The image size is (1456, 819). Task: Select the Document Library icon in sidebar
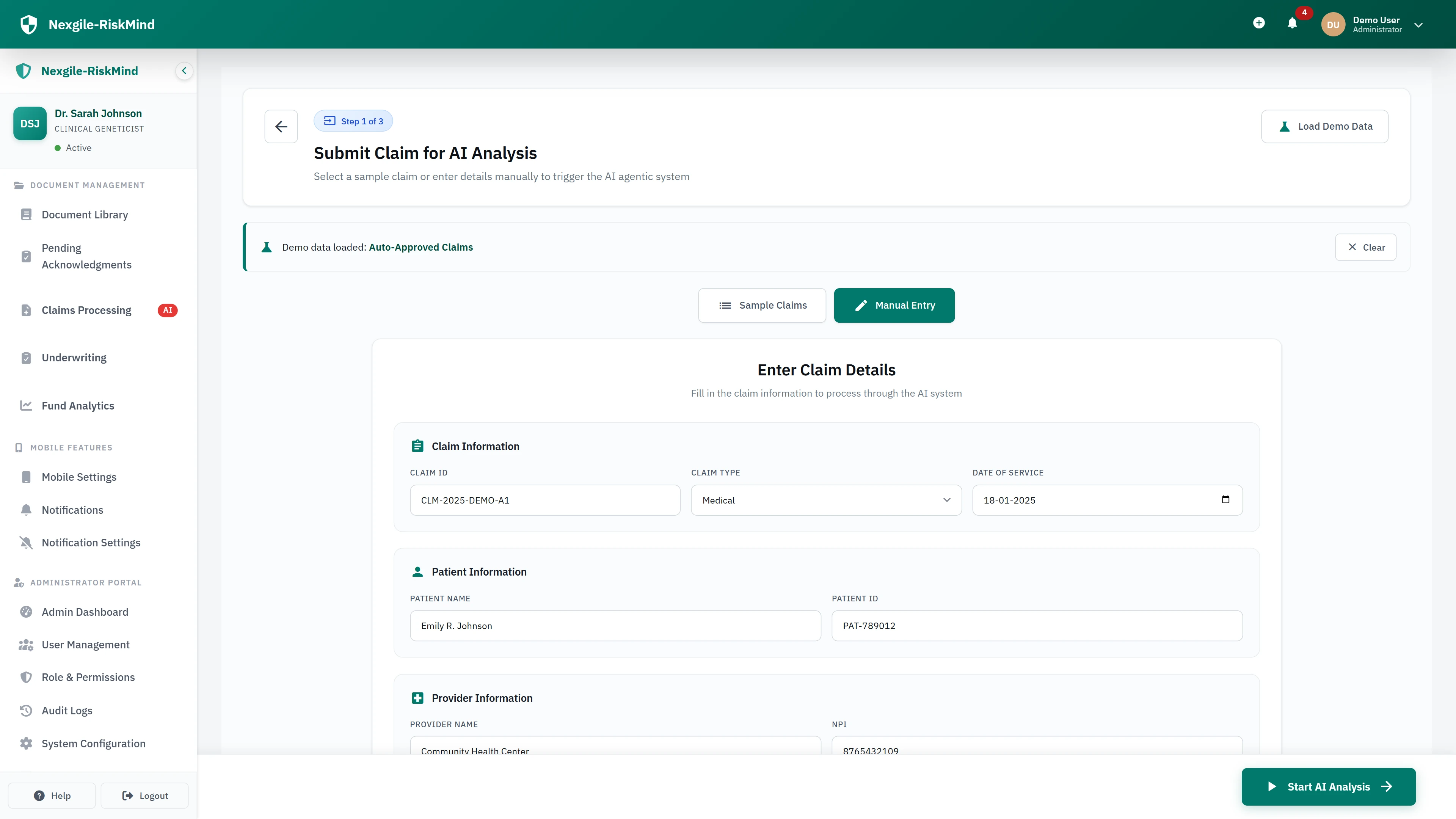coord(27,214)
